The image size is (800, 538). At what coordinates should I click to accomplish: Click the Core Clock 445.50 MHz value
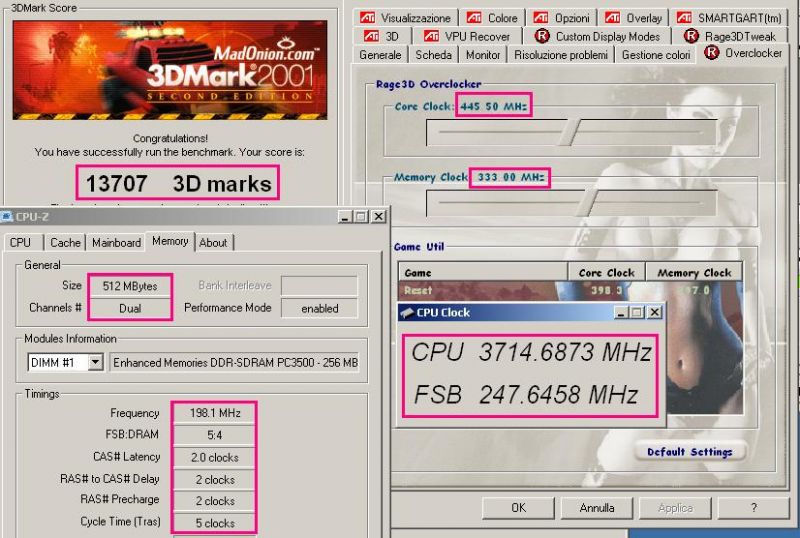493,106
